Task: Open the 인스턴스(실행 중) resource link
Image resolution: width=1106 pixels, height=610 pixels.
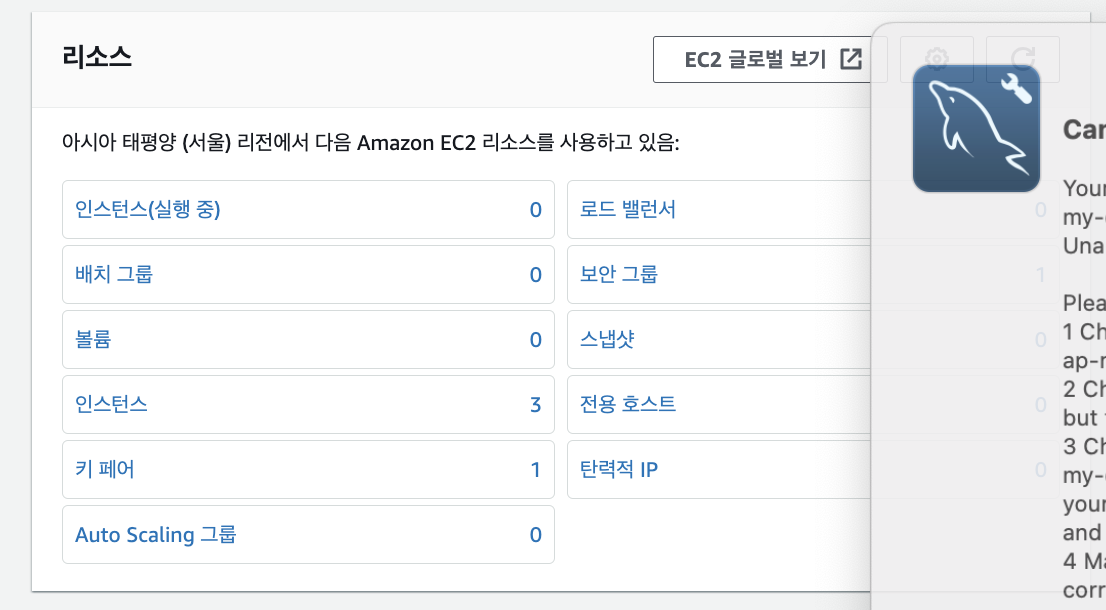Action: point(147,210)
